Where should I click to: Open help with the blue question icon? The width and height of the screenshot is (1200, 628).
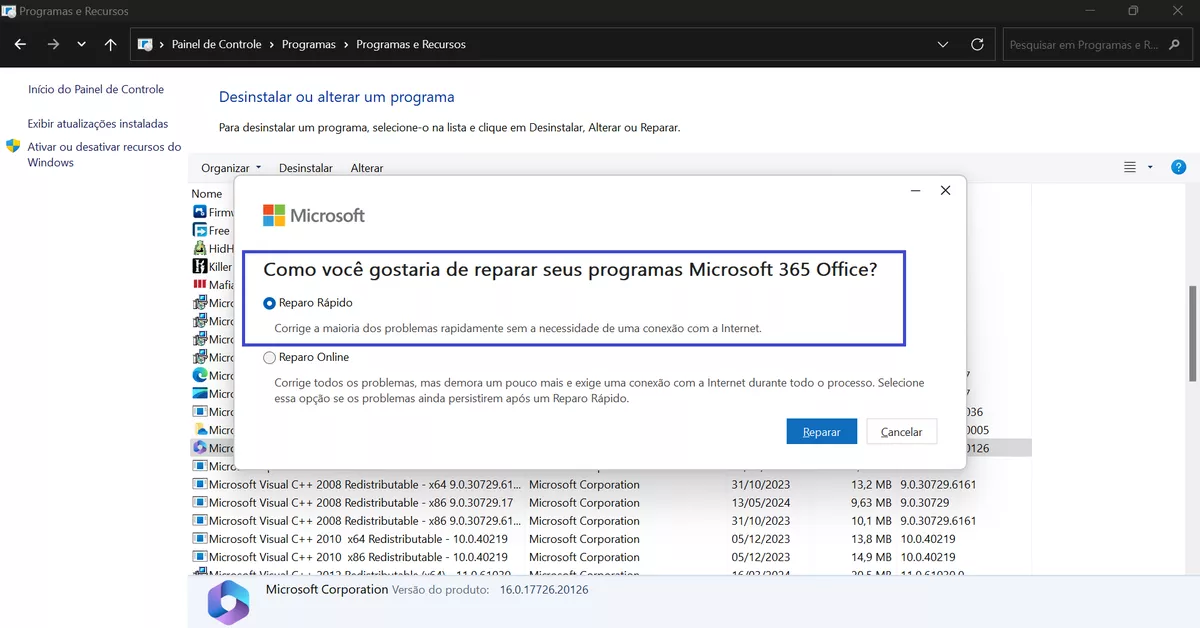(1178, 167)
